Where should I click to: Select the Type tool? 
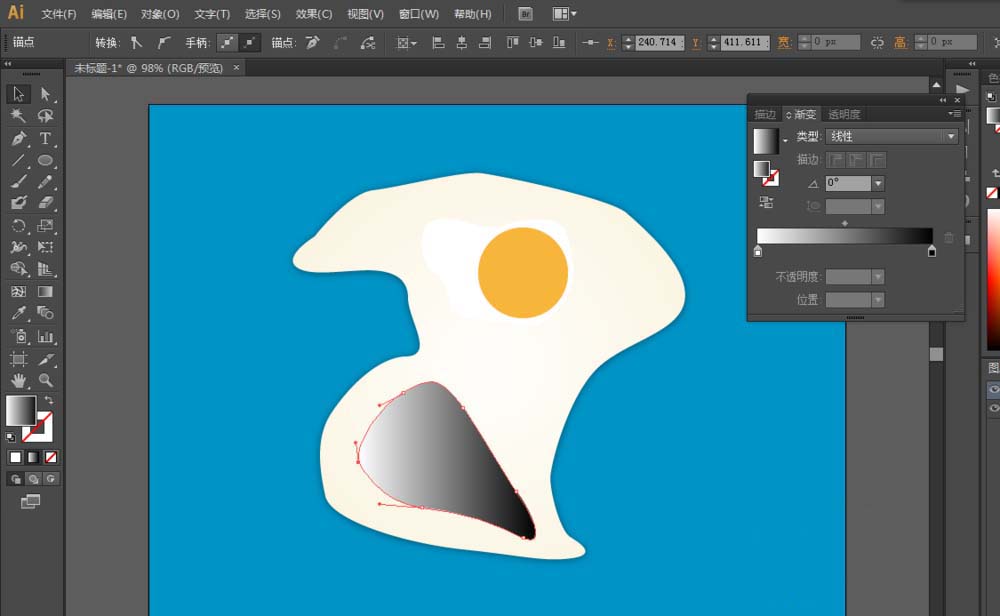pyautogui.click(x=45, y=138)
